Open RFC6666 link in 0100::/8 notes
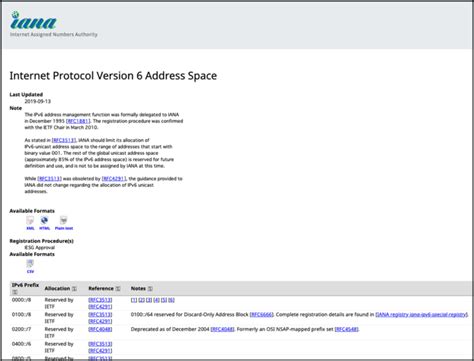474x361 pixels. point(262,315)
